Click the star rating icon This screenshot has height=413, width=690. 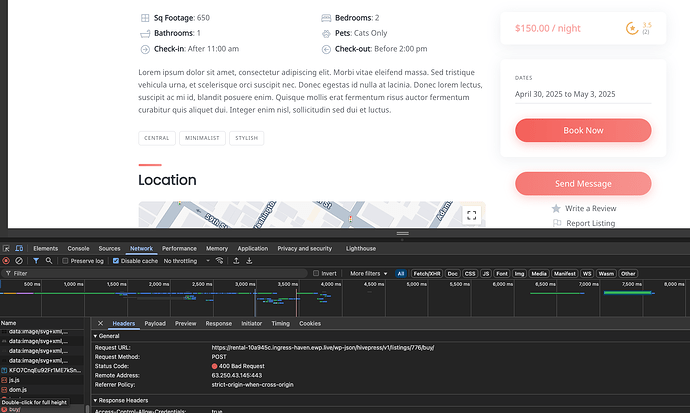coord(632,29)
